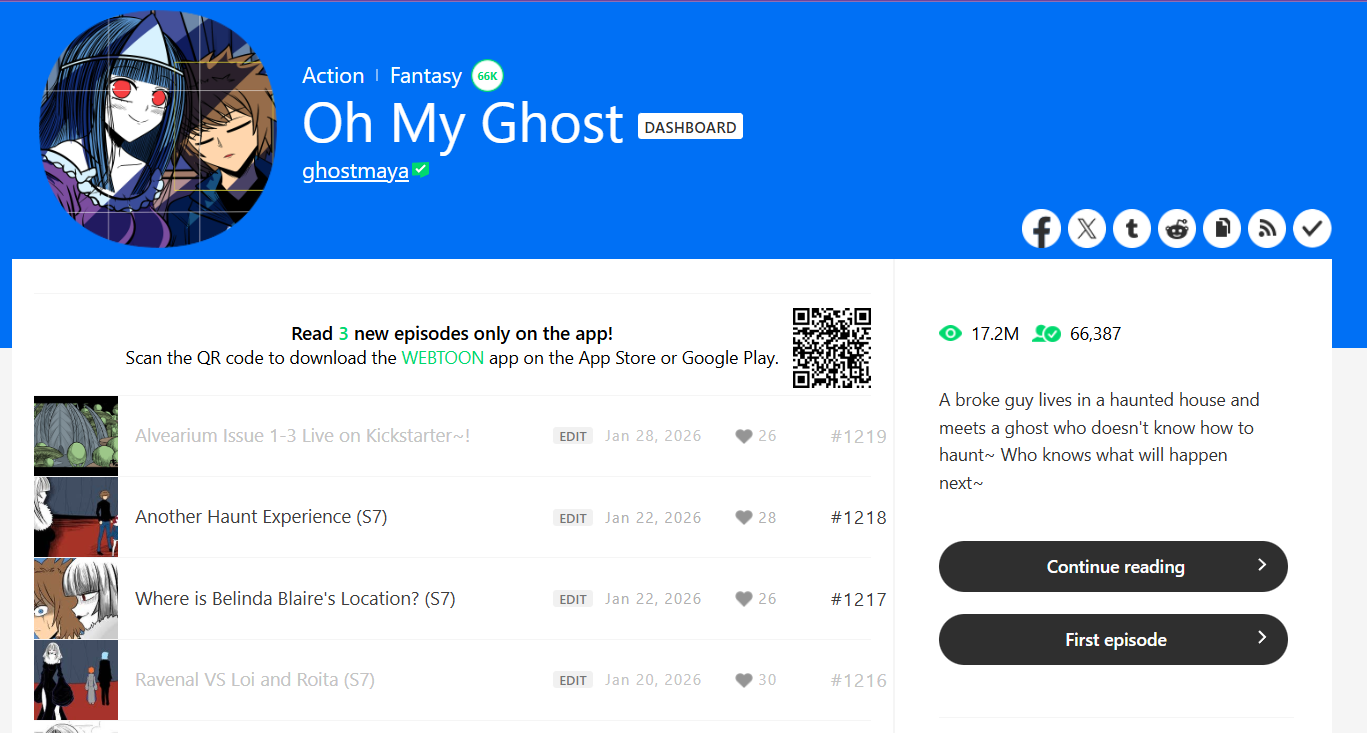Screen dimensions: 1367x733
Task: Like episode #1218 via its heart icon
Action: coord(744,518)
